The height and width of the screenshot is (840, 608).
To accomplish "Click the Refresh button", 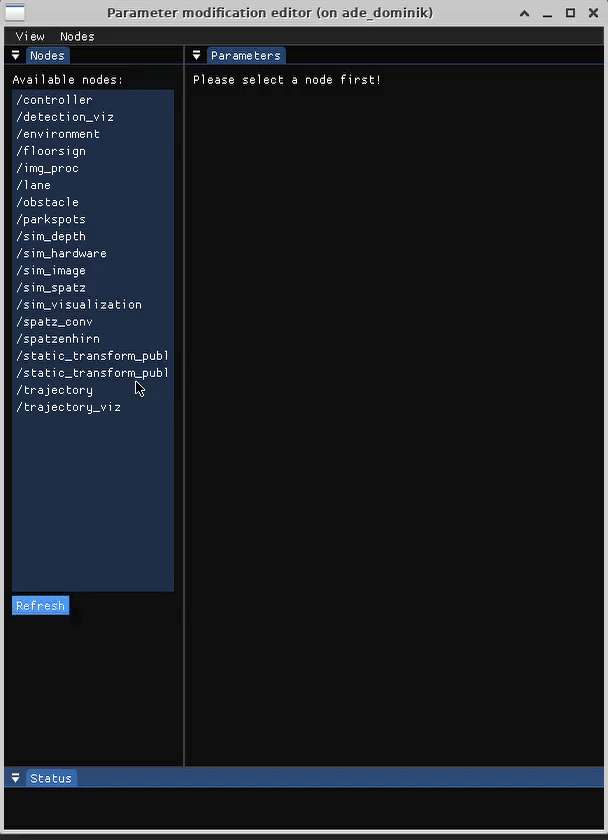I will [40, 605].
